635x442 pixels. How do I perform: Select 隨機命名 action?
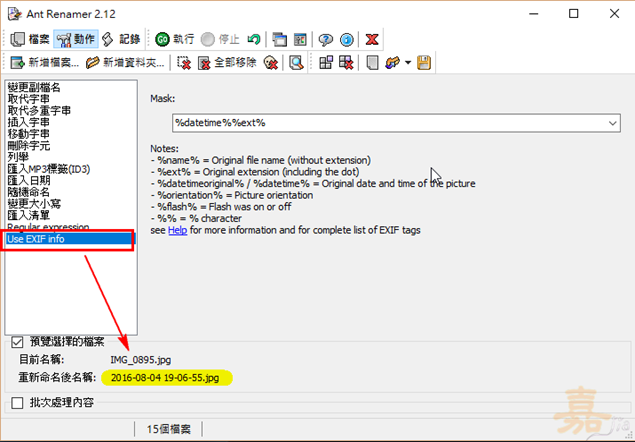28,192
